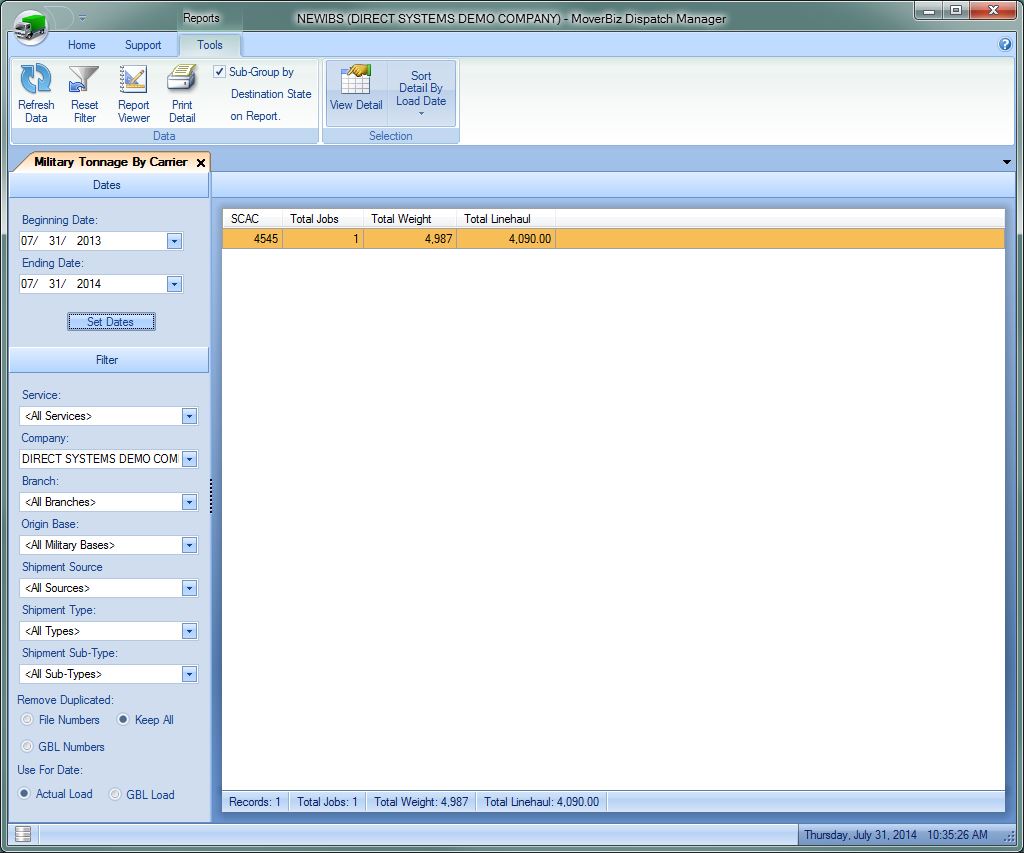Image resolution: width=1024 pixels, height=853 pixels.
Task: Click the database icon in status bar
Action: tap(24, 834)
